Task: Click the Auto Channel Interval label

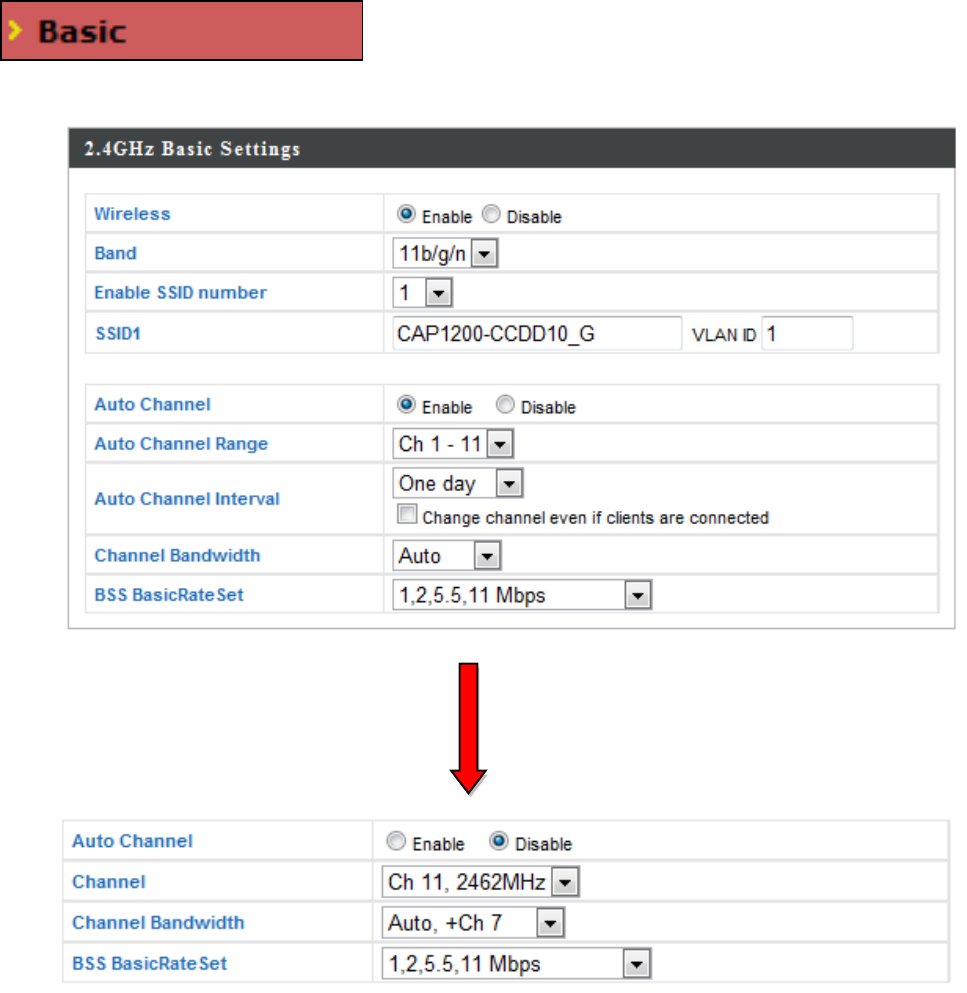Action: tap(187, 499)
